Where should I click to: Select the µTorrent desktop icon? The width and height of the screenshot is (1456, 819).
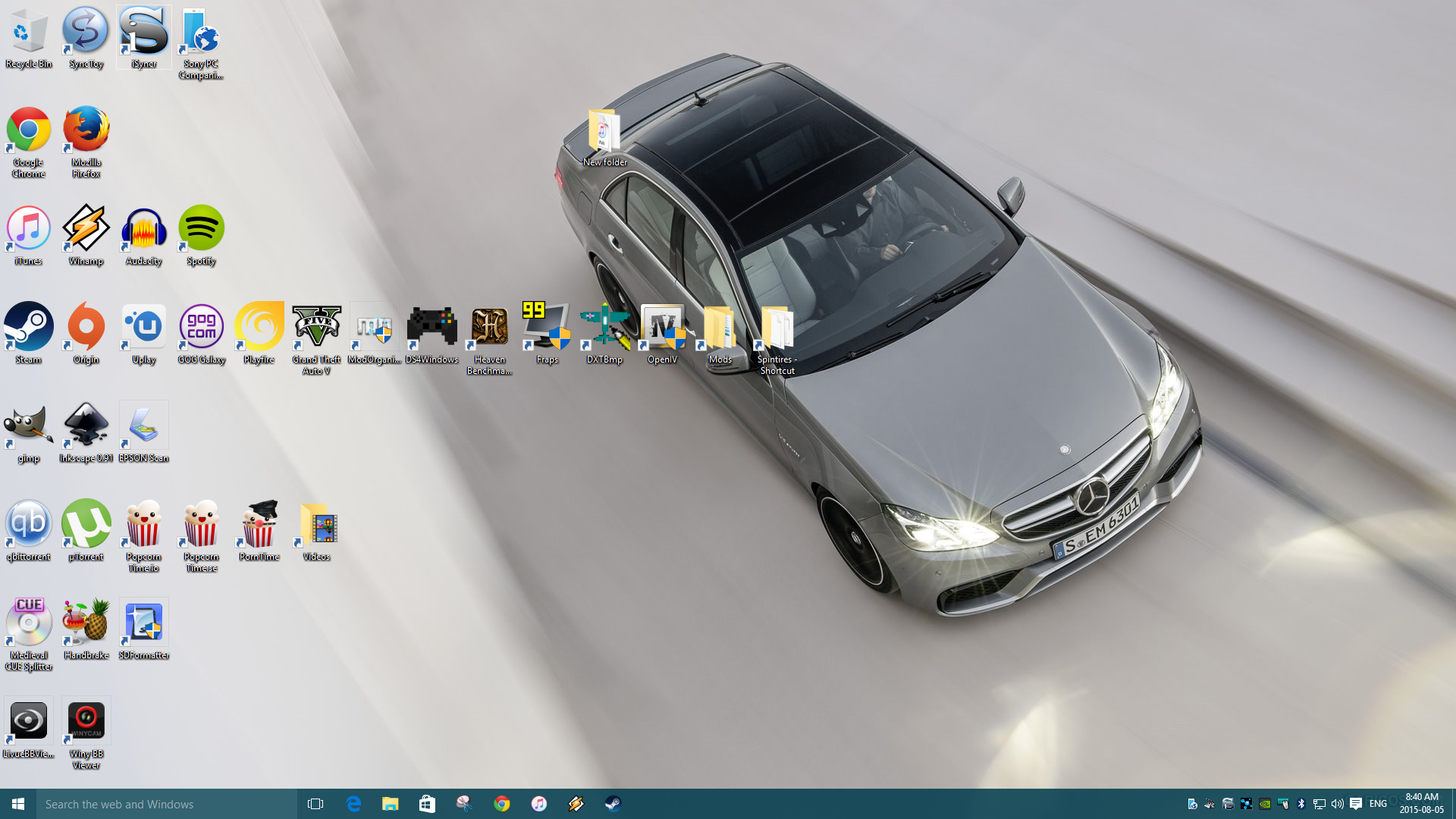click(86, 531)
